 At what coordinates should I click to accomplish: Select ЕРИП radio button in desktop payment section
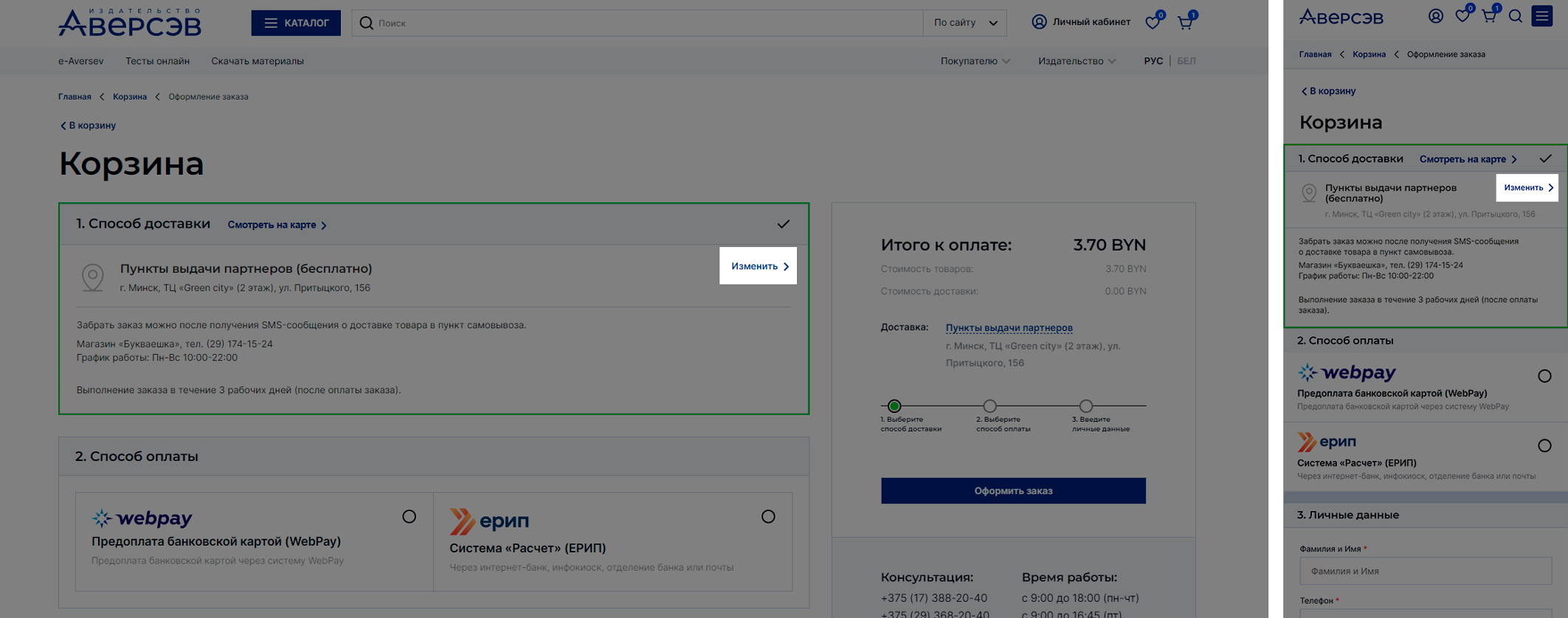pos(768,517)
